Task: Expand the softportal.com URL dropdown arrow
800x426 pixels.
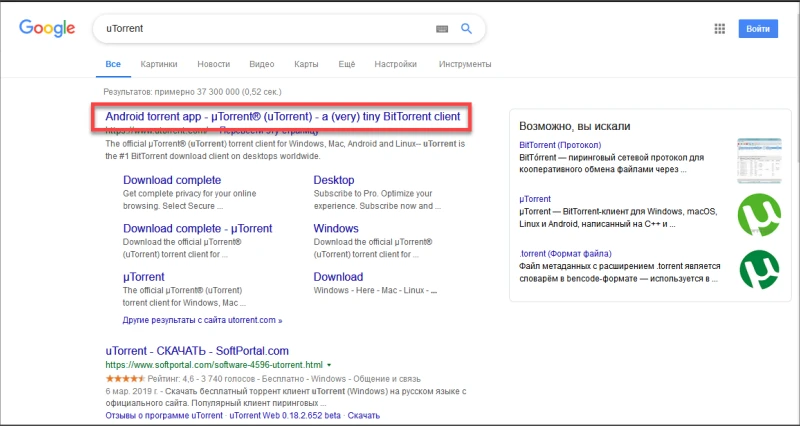Action: [x=329, y=366]
